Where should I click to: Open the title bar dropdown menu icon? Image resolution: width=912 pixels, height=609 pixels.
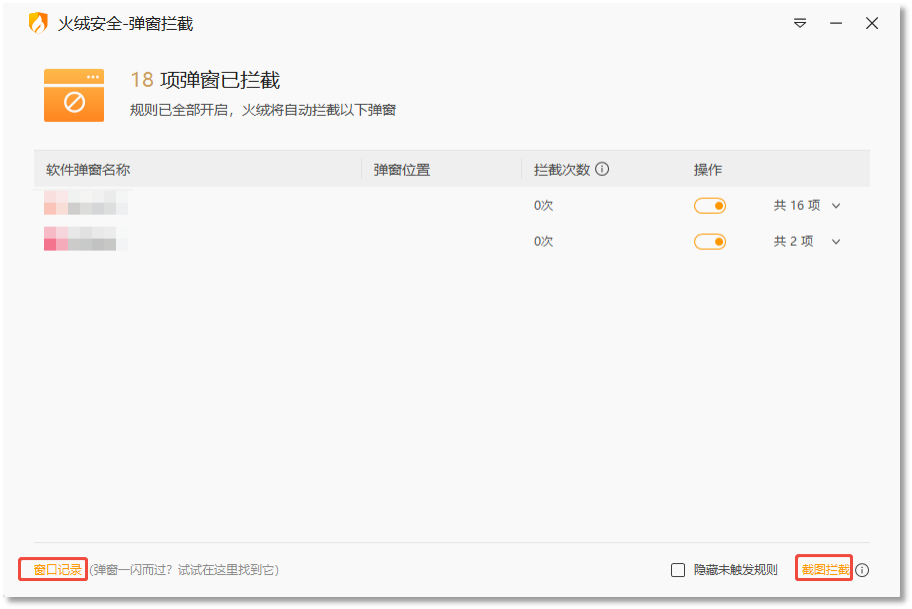pos(800,23)
